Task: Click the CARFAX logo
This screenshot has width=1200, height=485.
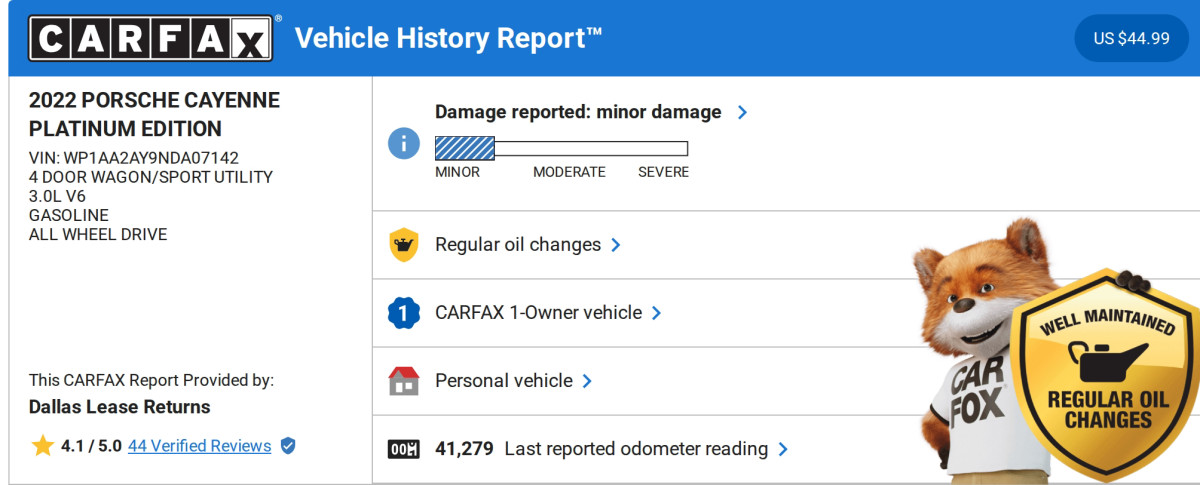Action: click(x=150, y=39)
